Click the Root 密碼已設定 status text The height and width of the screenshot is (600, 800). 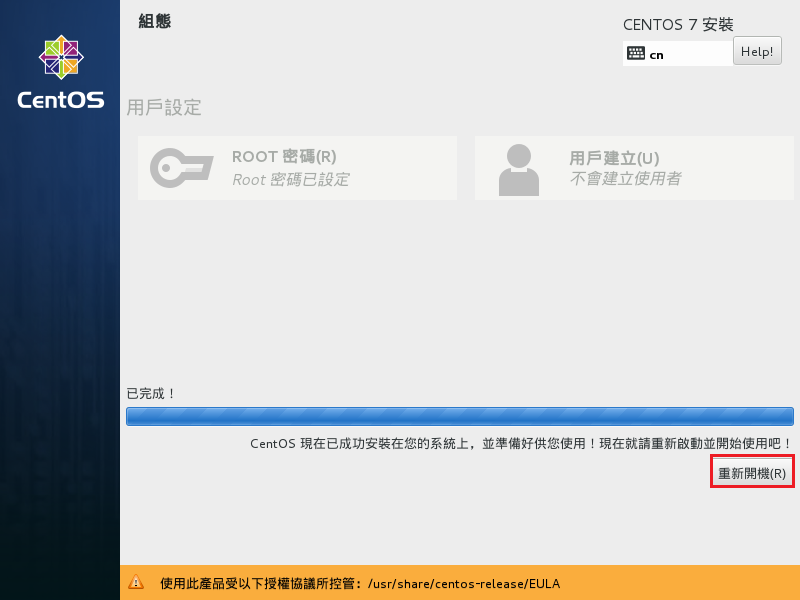[290, 180]
